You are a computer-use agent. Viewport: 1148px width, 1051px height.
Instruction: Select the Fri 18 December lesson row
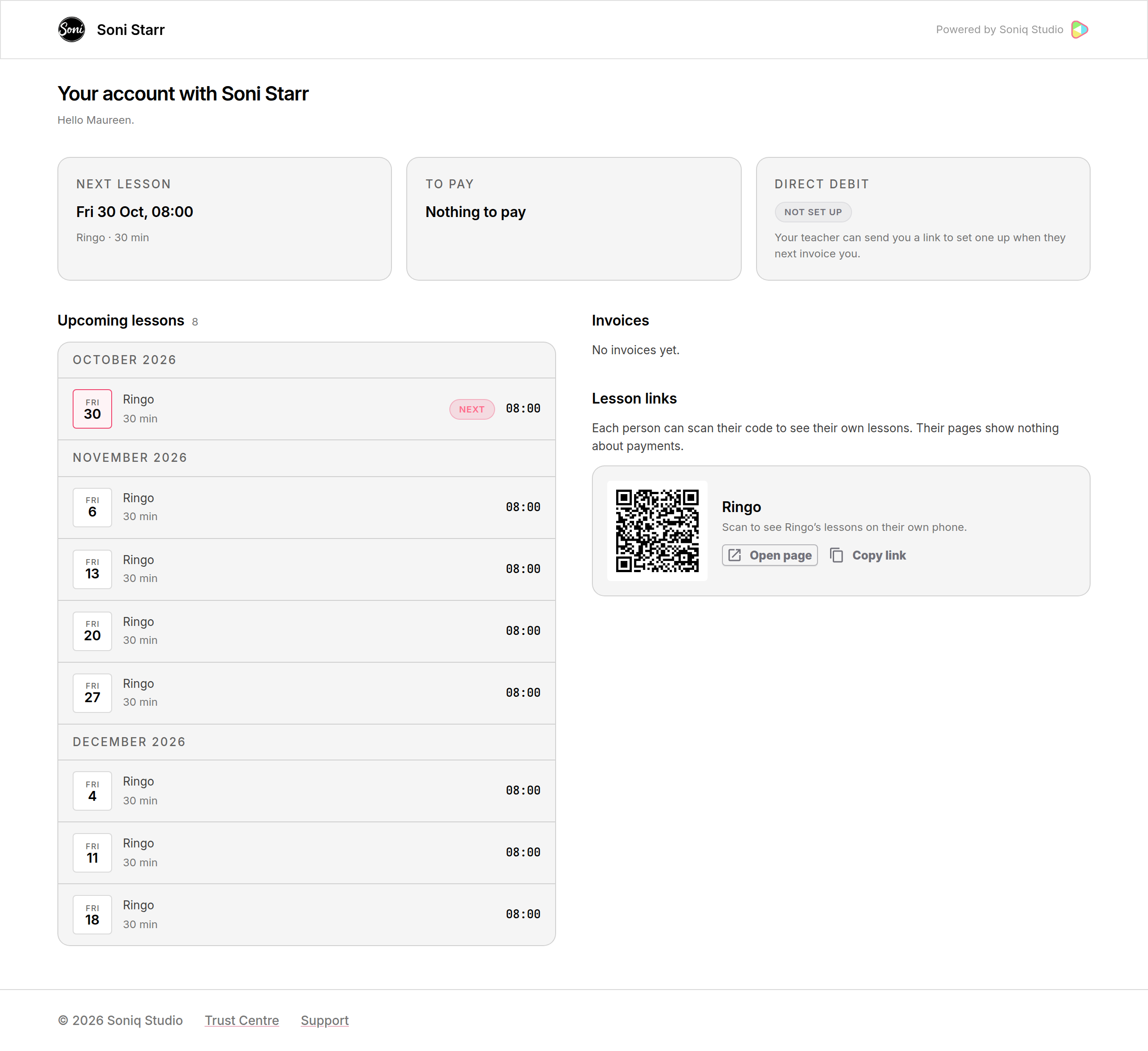coord(306,914)
